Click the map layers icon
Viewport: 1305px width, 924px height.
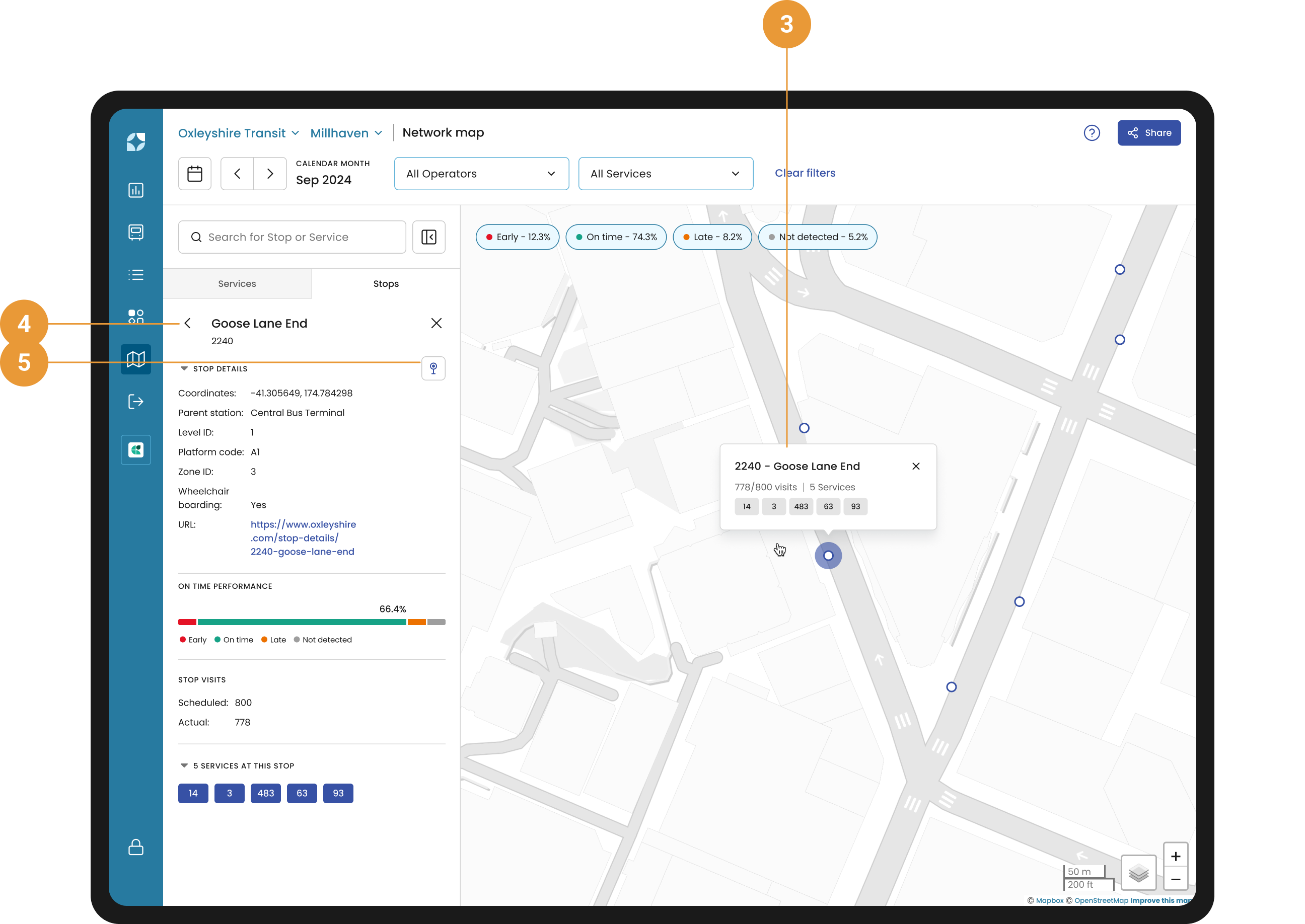(x=1138, y=873)
